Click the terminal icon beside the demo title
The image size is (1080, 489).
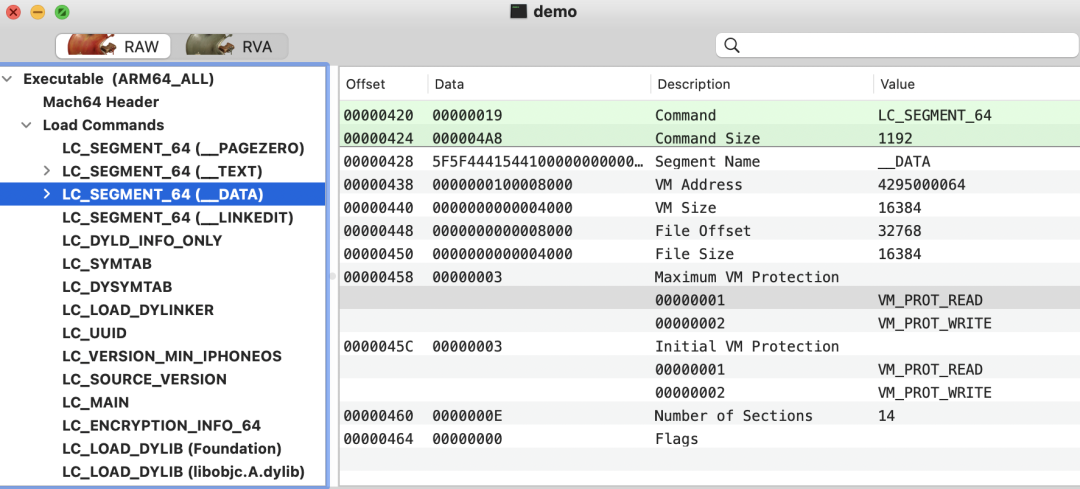point(518,12)
